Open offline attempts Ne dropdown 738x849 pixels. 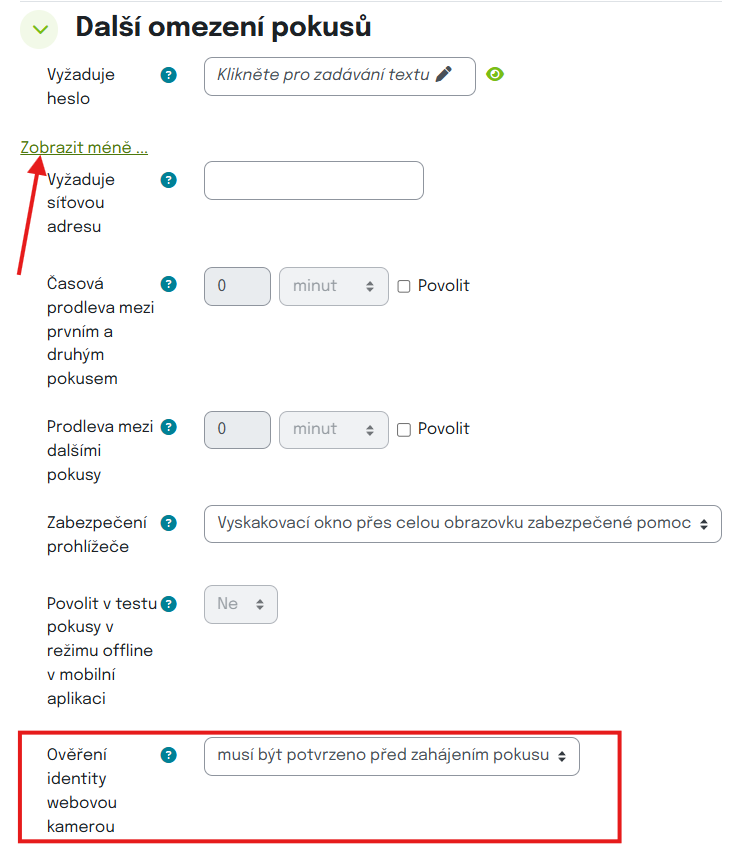[x=240, y=604]
